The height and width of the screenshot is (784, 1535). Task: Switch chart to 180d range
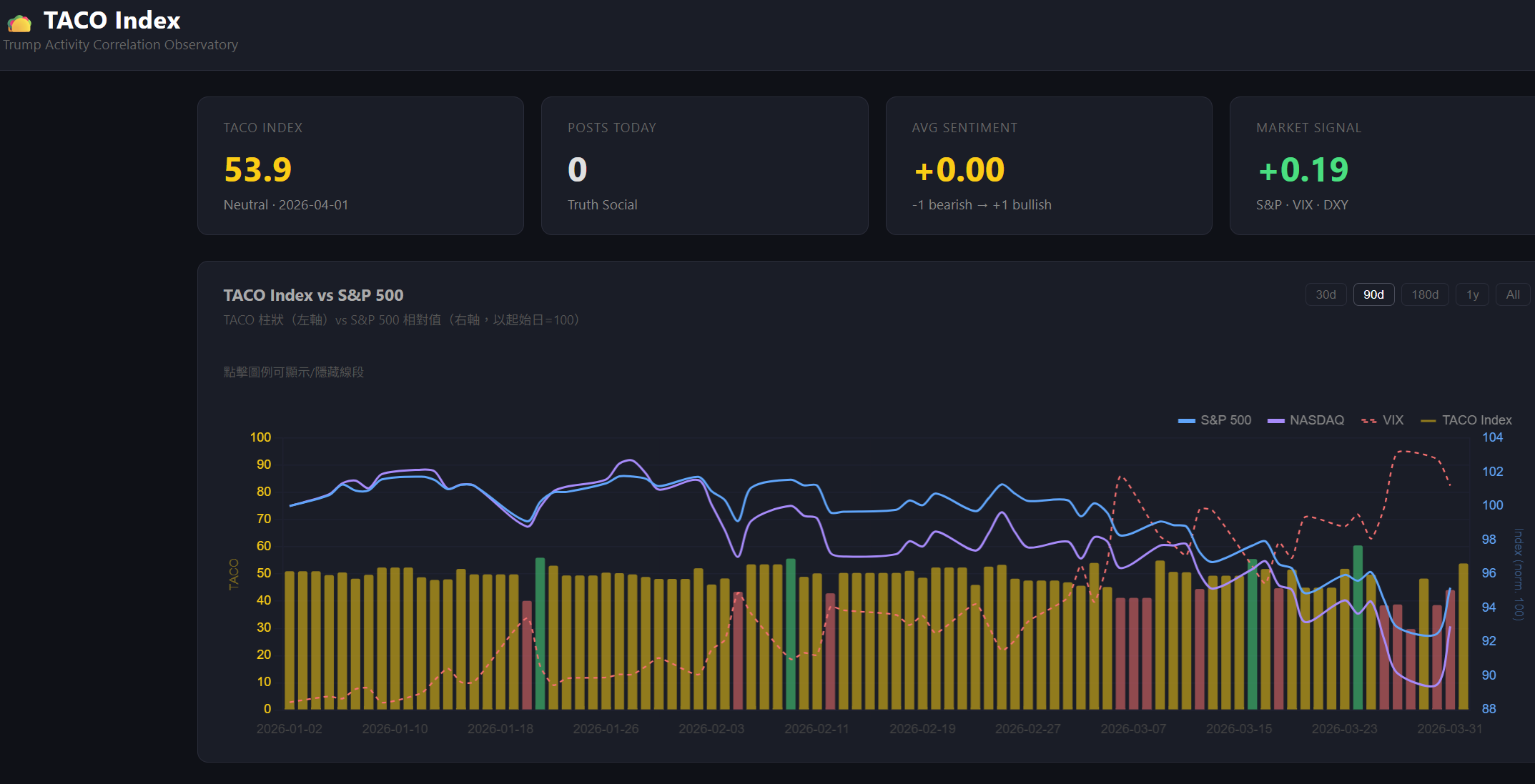[1425, 294]
